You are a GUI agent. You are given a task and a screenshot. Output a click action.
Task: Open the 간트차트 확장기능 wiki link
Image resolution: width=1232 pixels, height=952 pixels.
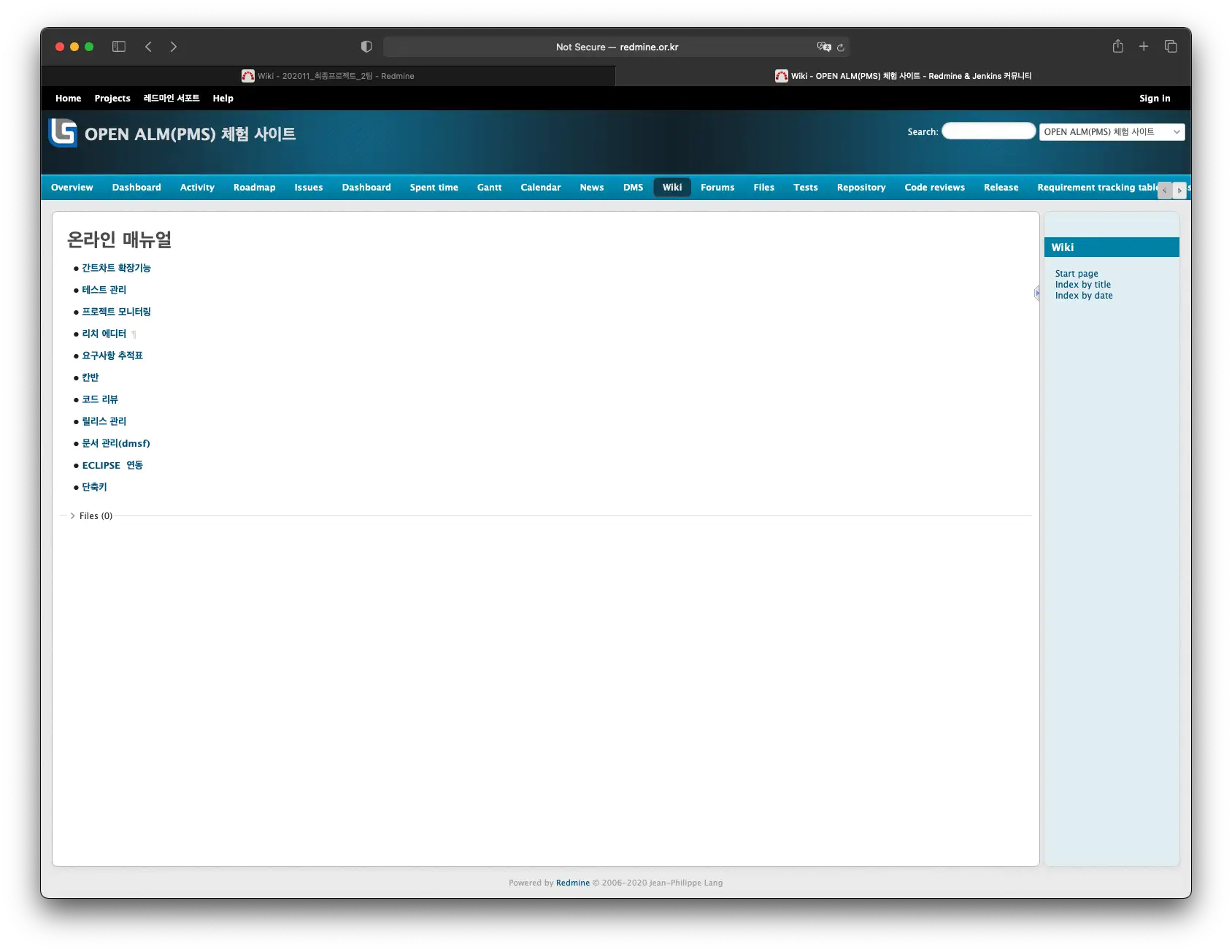[x=116, y=268]
